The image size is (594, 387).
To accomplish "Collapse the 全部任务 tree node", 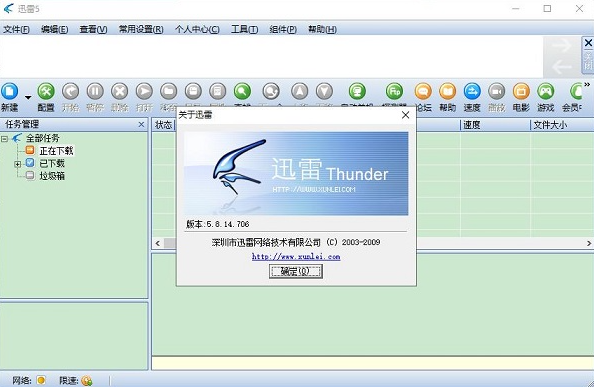I will 5,139.
